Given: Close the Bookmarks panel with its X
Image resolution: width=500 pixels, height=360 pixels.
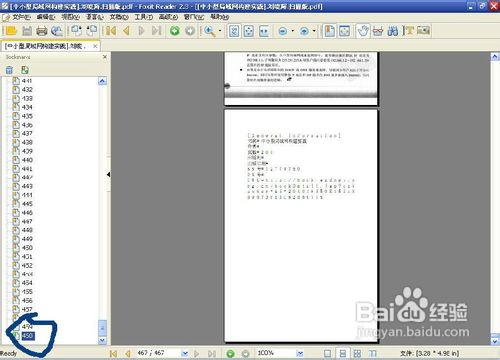Looking at the screenshot, I should coord(105,57).
